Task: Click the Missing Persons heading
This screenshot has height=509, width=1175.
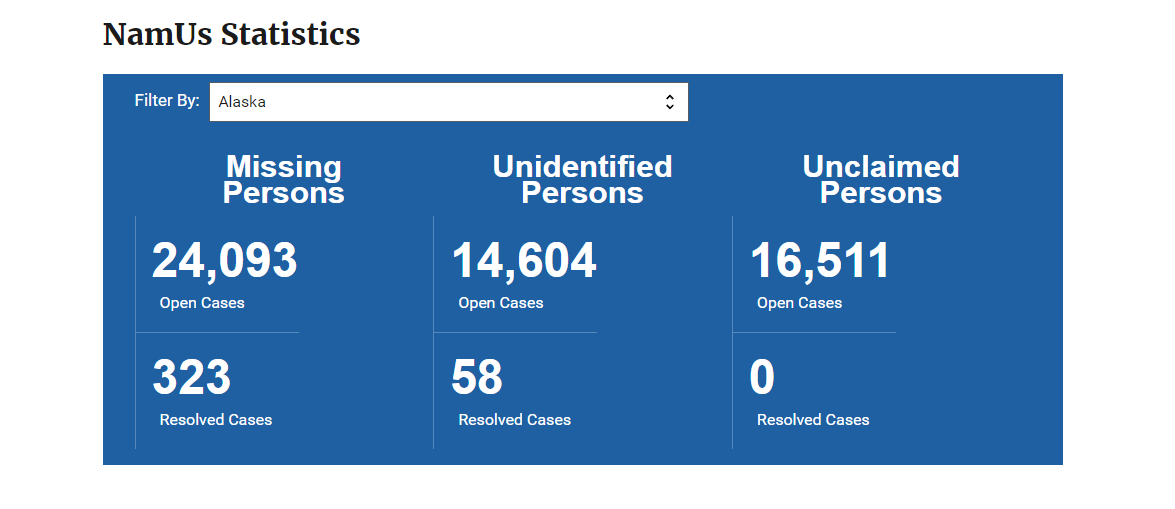Action: pos(283,179)
